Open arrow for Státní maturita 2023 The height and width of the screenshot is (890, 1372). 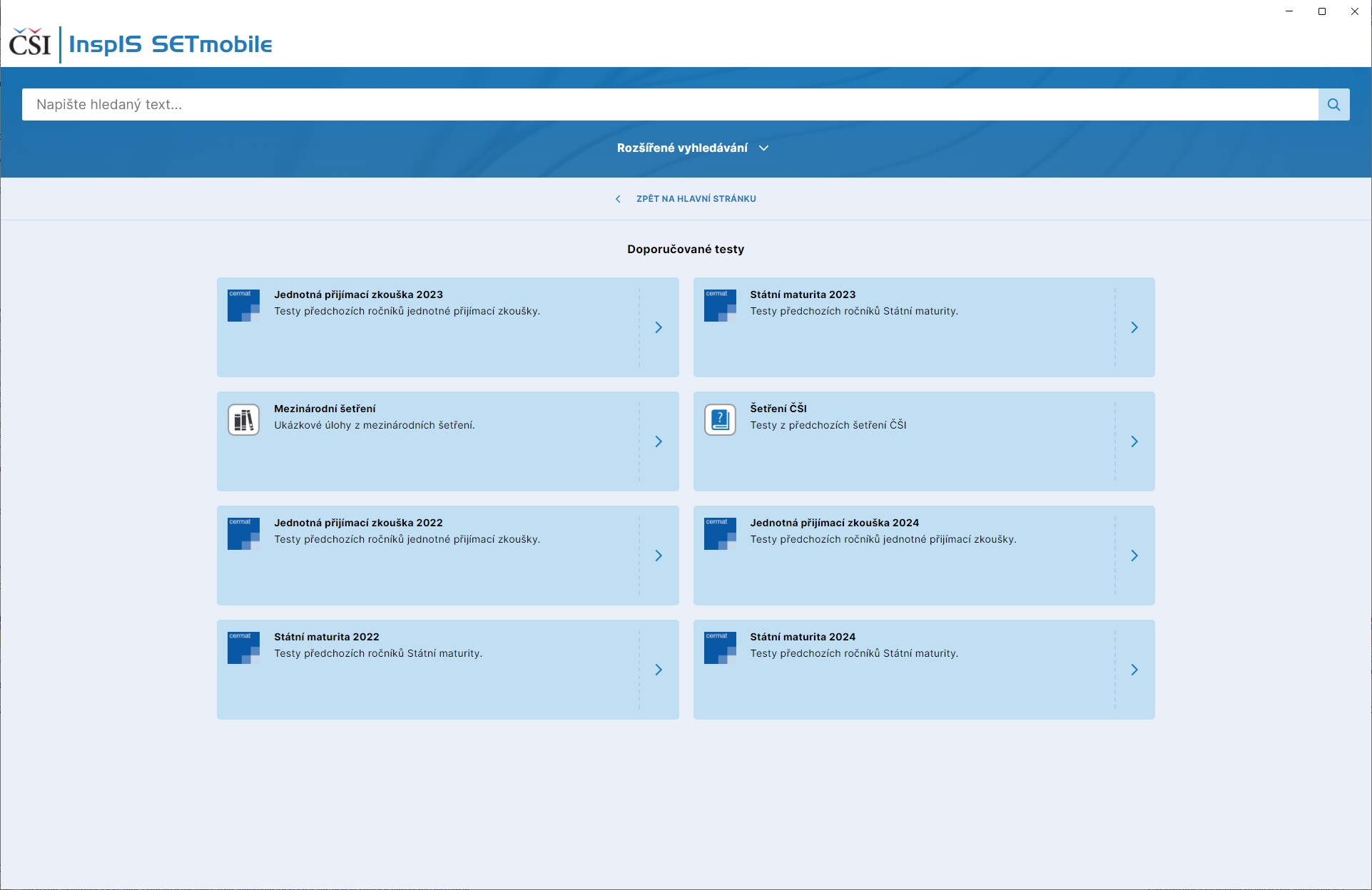pos(1134,327)
